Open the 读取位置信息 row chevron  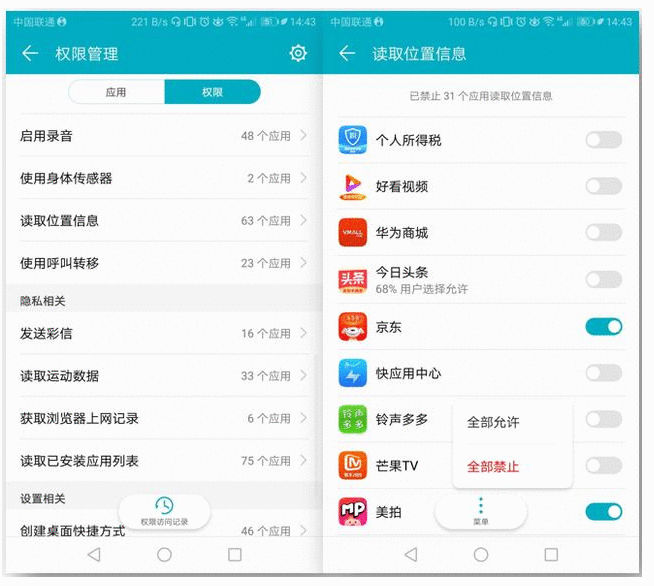point(304,220)
